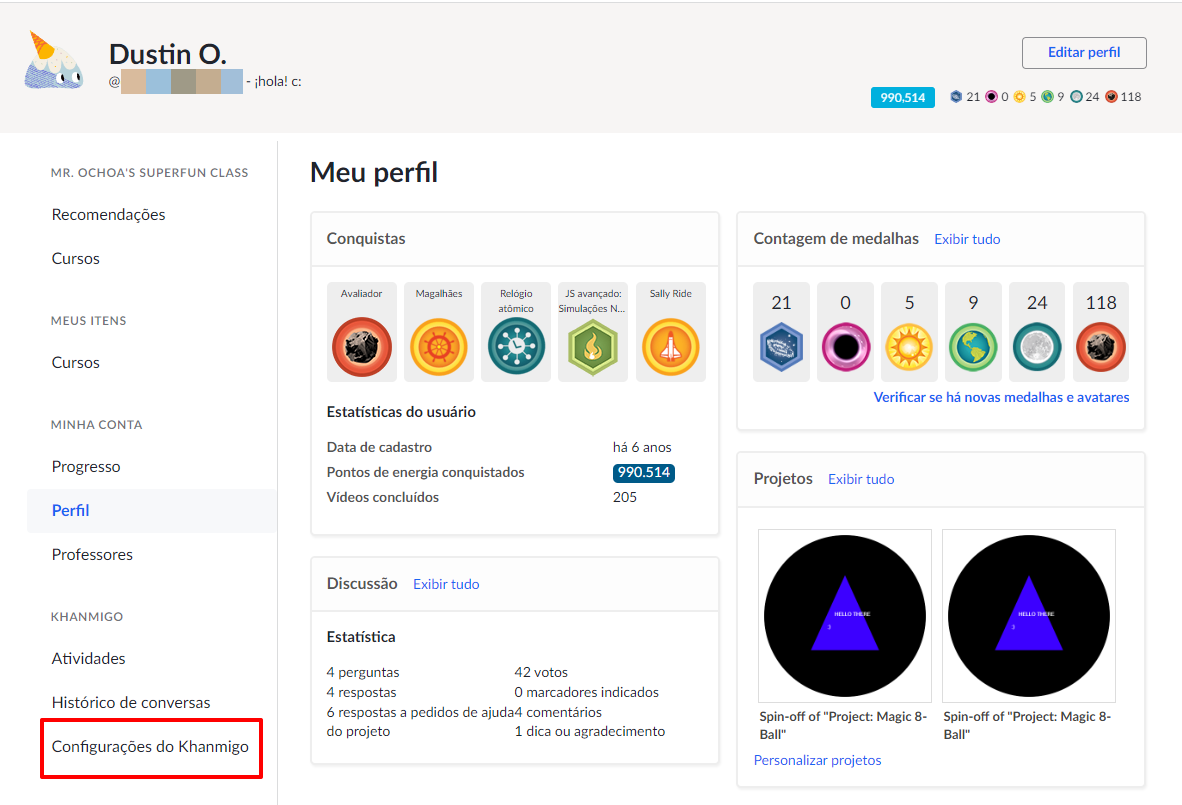Open Histórico de conversas
The image size is (1182, 805).
(131, 702)
